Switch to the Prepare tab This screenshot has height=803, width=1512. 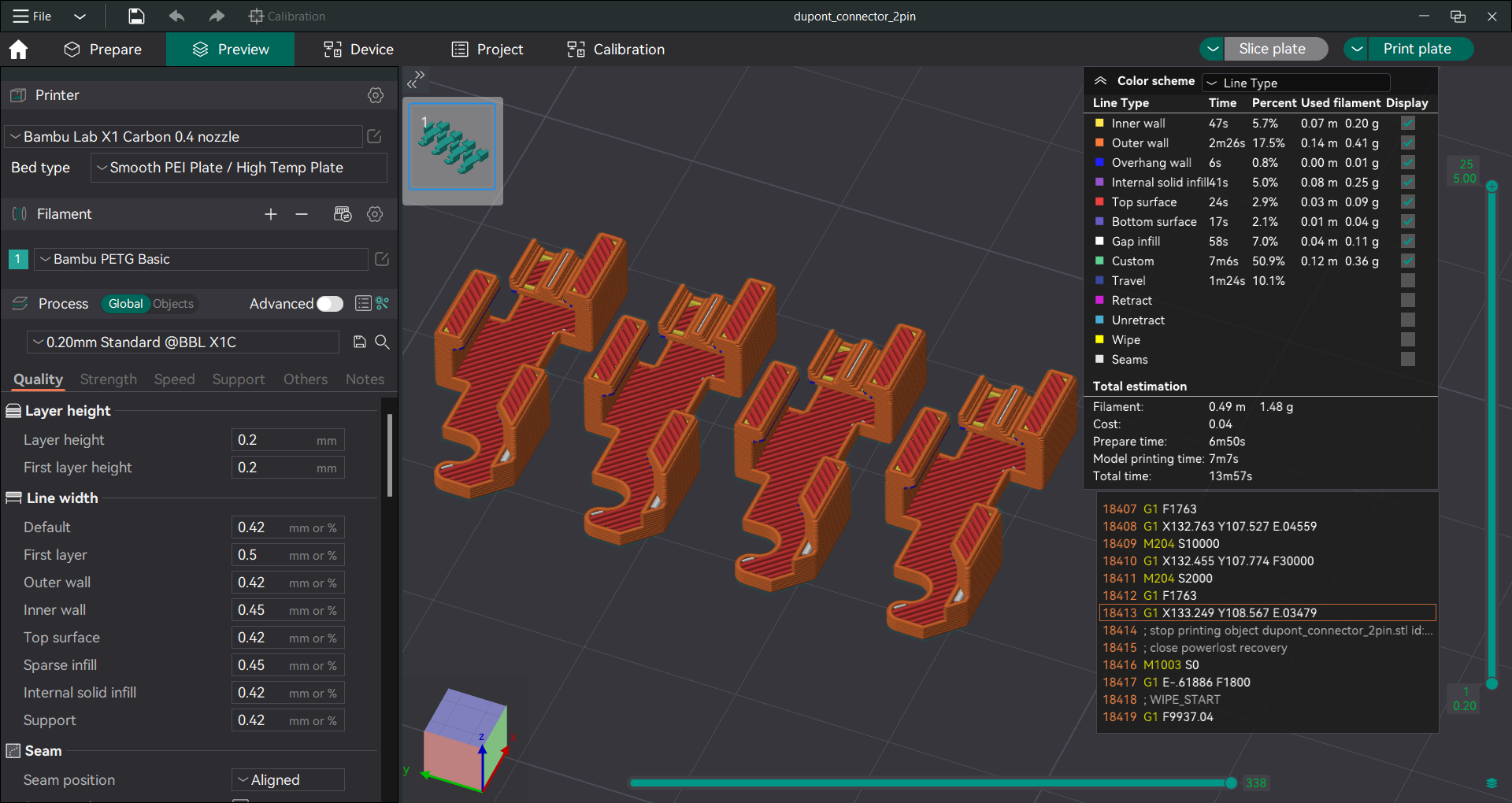tap(103, 50)
